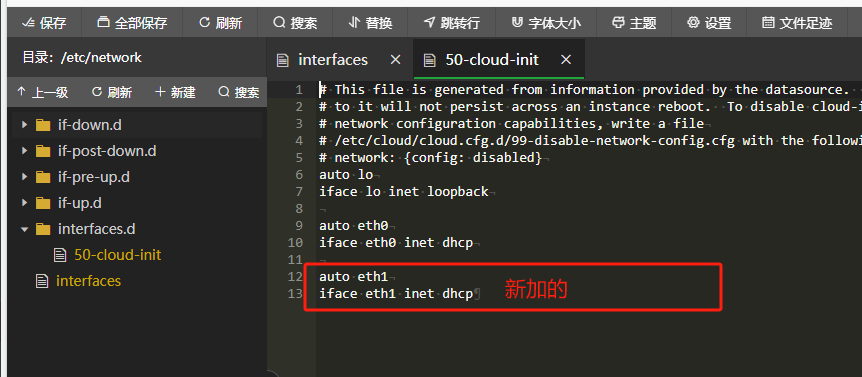Click the empty line 8 in the editor
This screenshot has height=377, width=862.
click(589, 209)
